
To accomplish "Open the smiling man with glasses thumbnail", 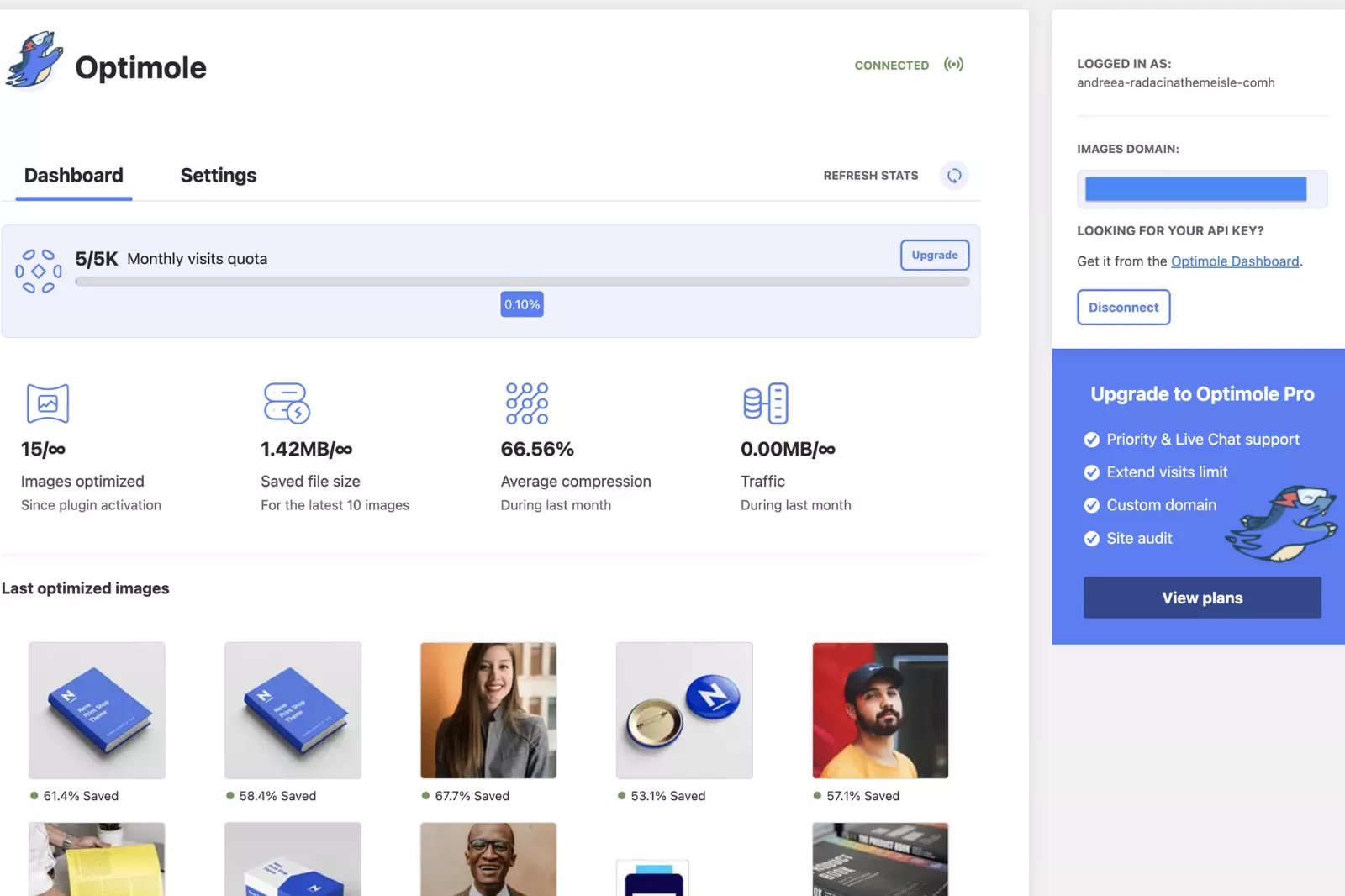I will click(488, 859).
